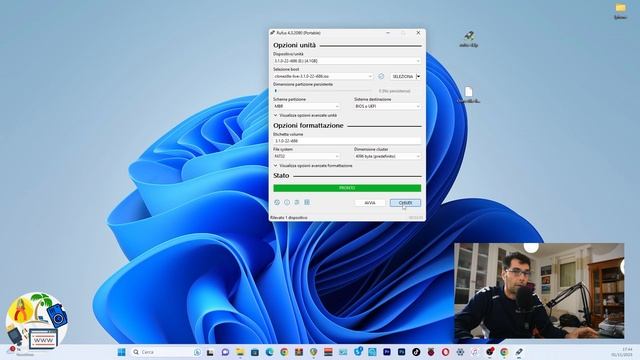Open Opera browser from the taskbar
The image size is (640, 360).
pyautogui.click(x=446, y=352)
